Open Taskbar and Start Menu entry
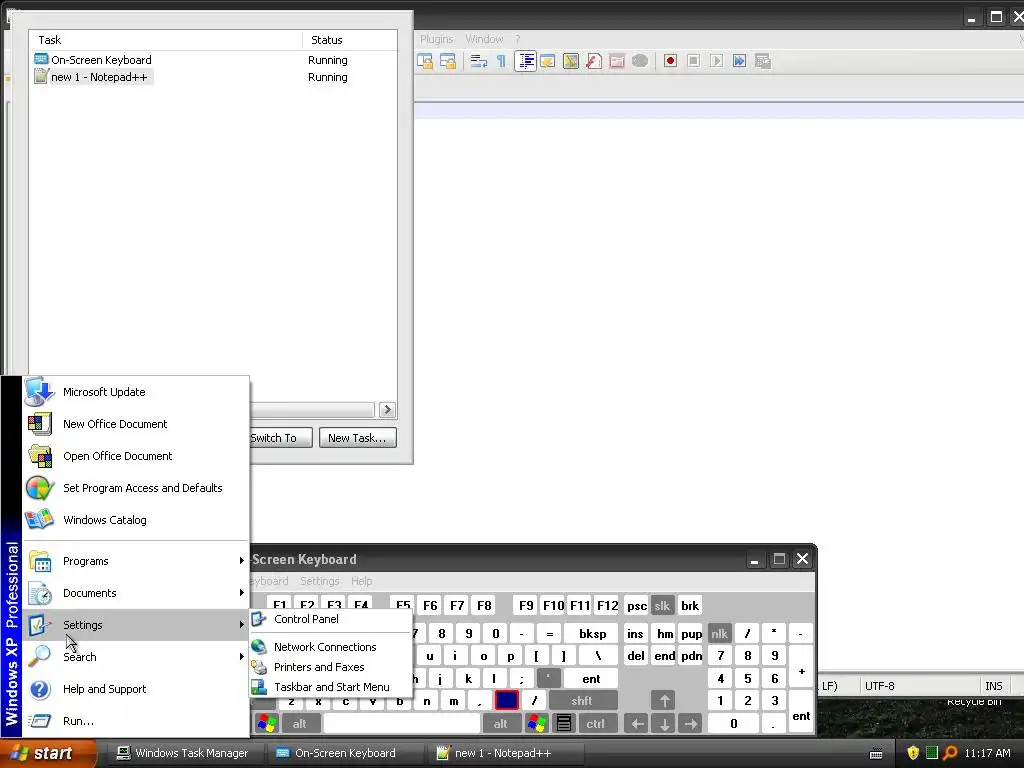The image size is (1024, 768). (x=331, y=687)
